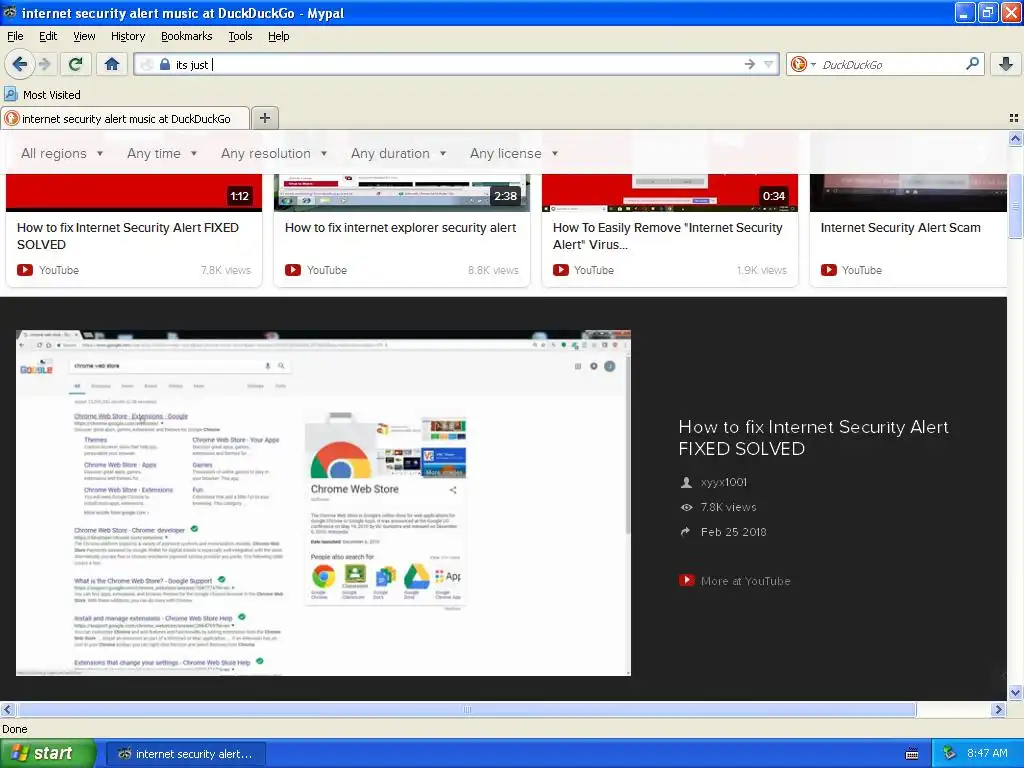Click the Most Visited bookmark icon
The width and height of the screenshot is (1024, 768).
10,94
